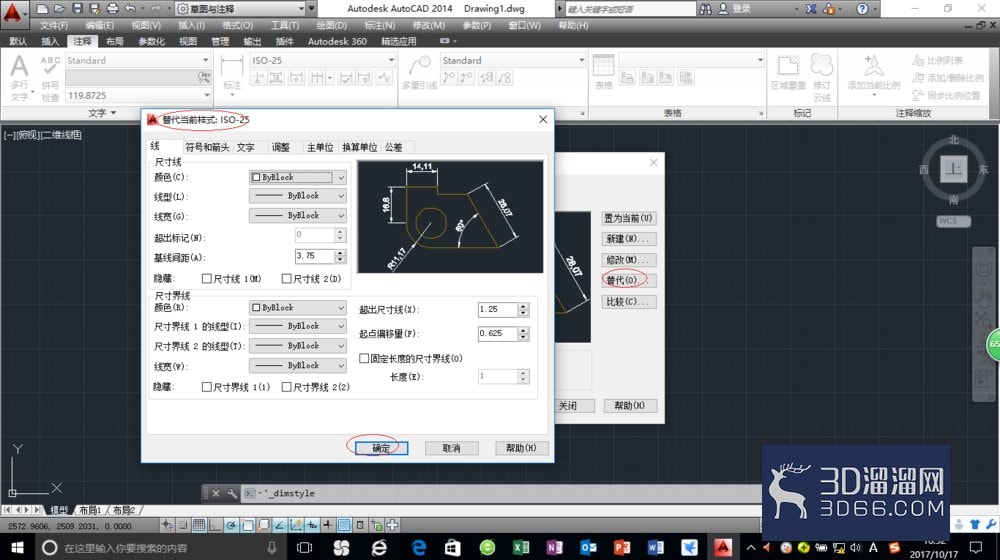Screen dimensions: 1000x560
Task: Click Compare (比较) button in style manager
Action: point(628,302)
